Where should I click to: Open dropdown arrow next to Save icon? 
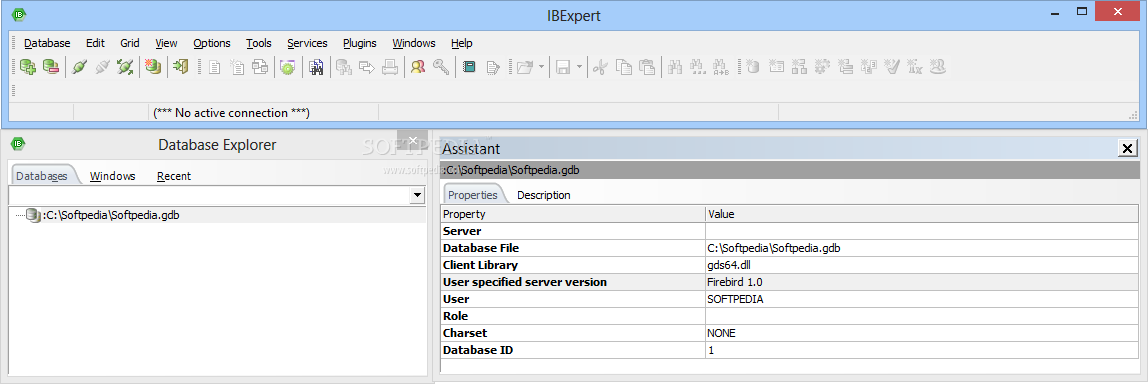[579, 67]
